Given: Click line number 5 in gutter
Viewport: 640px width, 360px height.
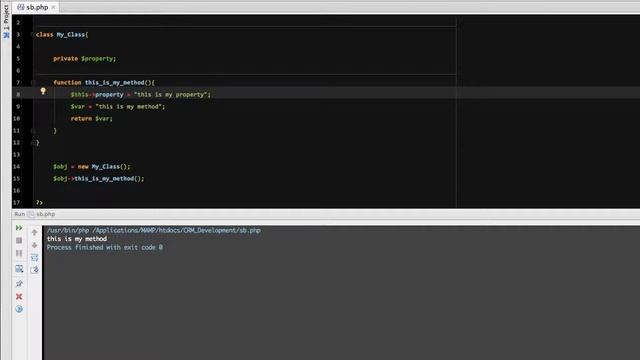Looking at the screenshot, I should click(18, 59).
